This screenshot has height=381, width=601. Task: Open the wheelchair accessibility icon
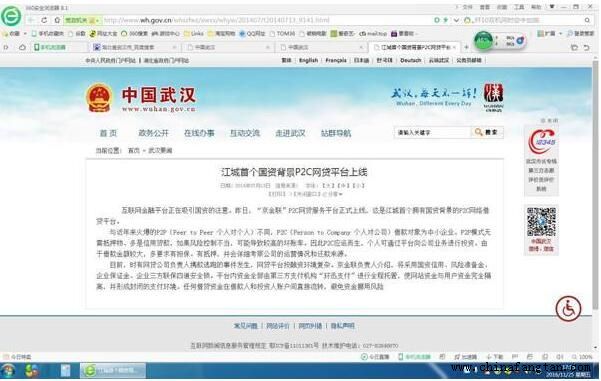(x=568, y=309)
